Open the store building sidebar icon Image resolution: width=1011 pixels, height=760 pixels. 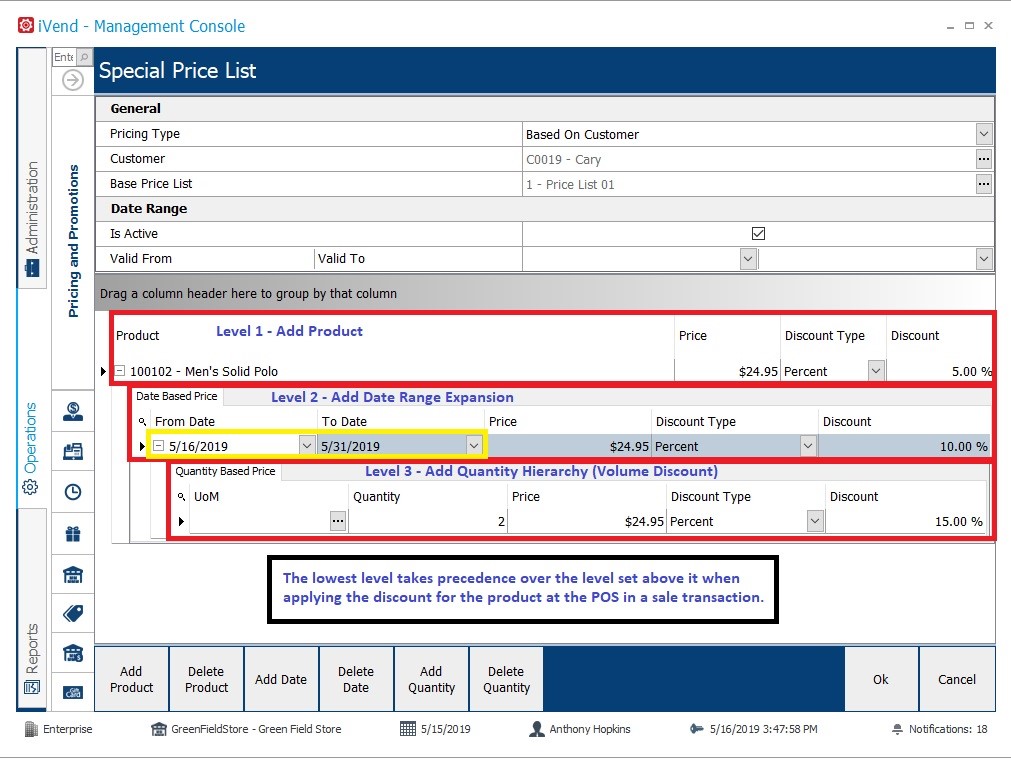(73, 574)
